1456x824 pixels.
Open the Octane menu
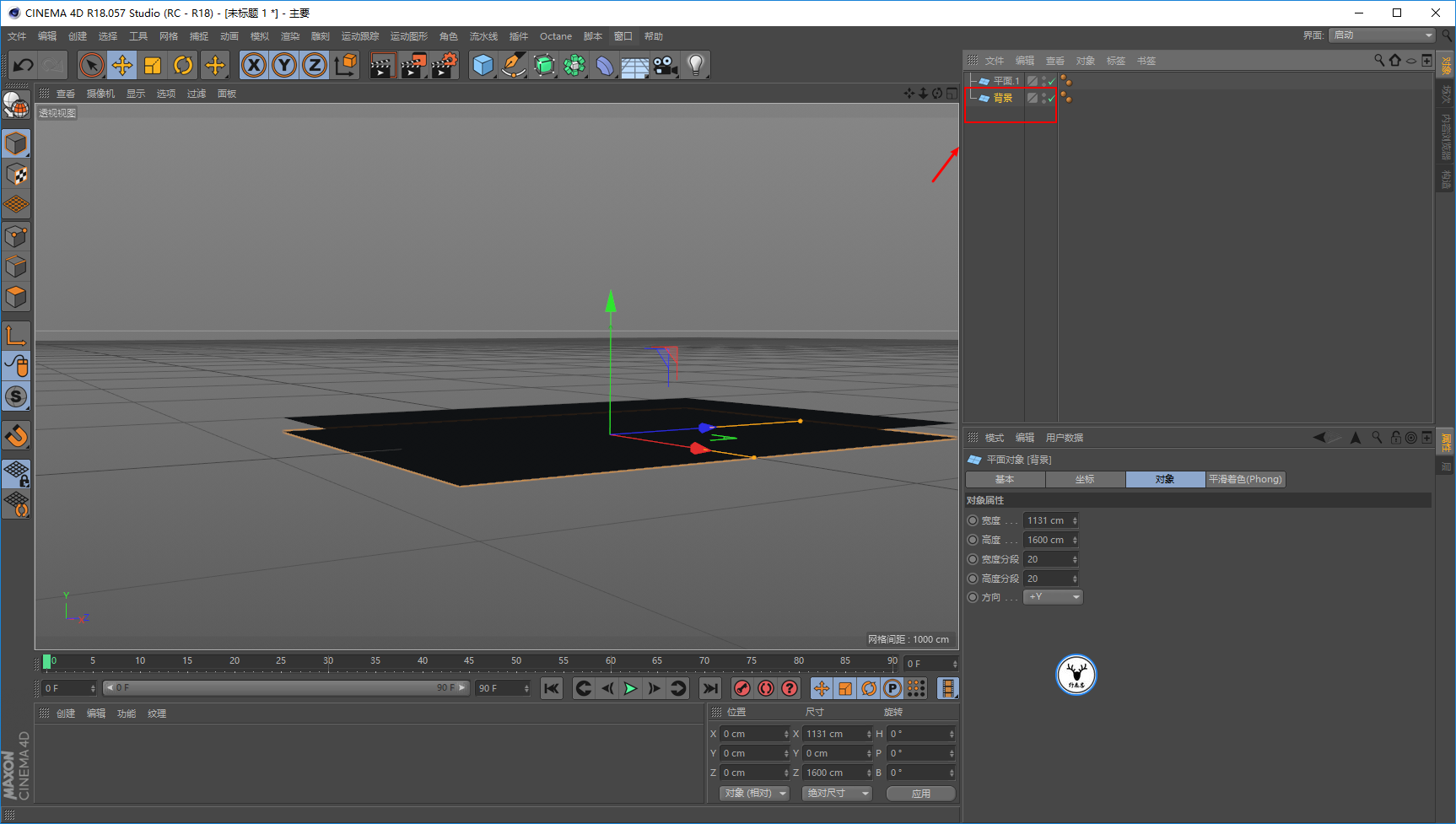(556, 36)
